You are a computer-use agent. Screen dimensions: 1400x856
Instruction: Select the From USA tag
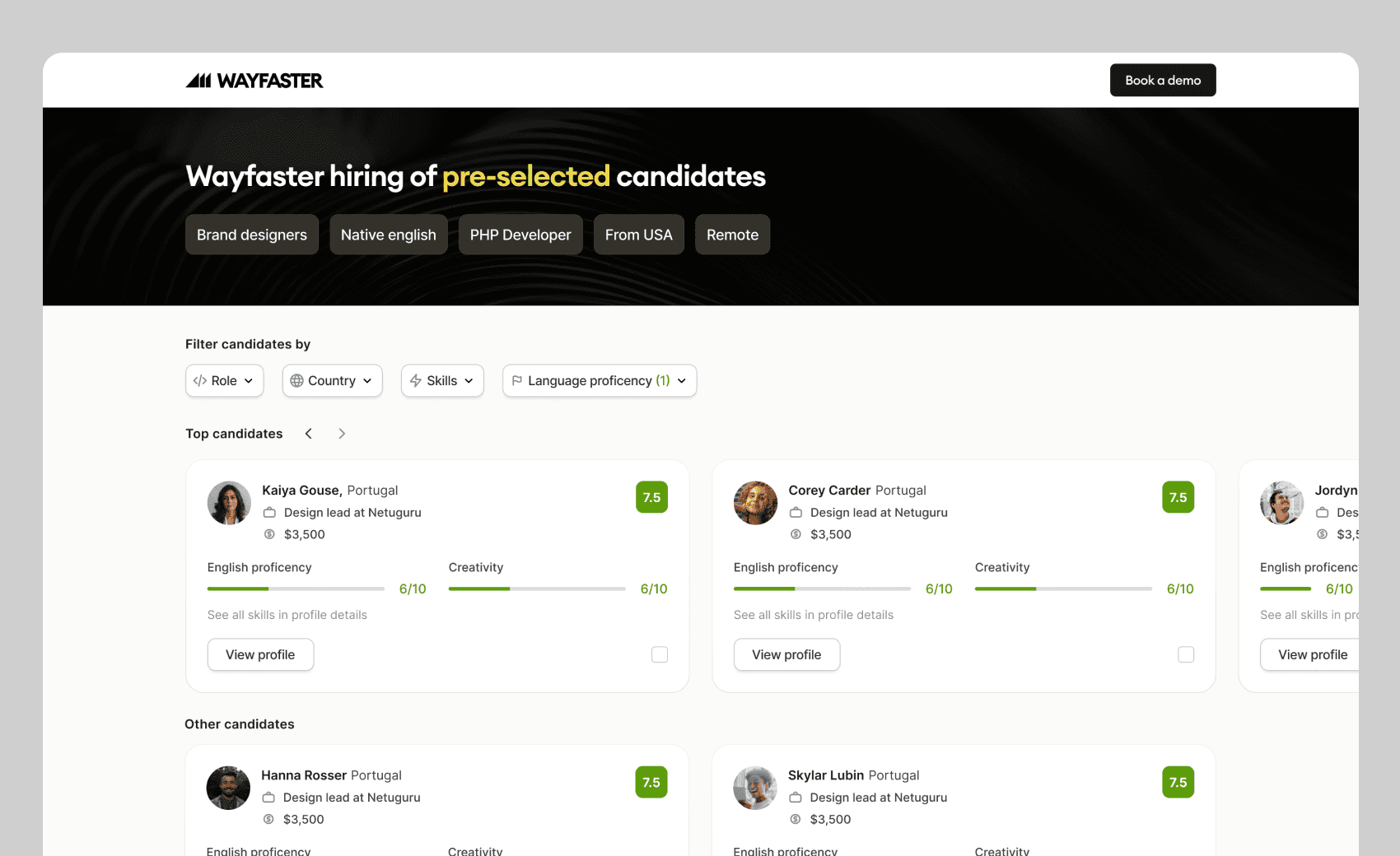pos(639,235)
